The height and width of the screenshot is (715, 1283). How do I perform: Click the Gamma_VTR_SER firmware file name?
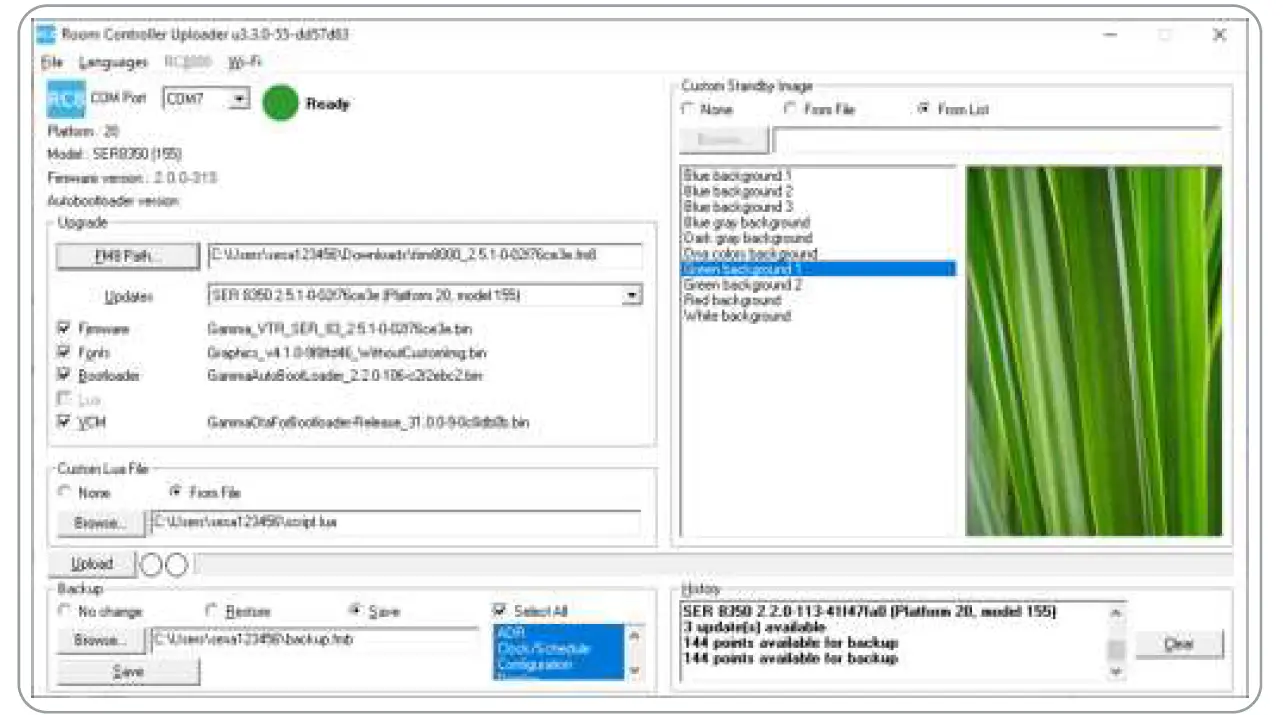(338, 329)
